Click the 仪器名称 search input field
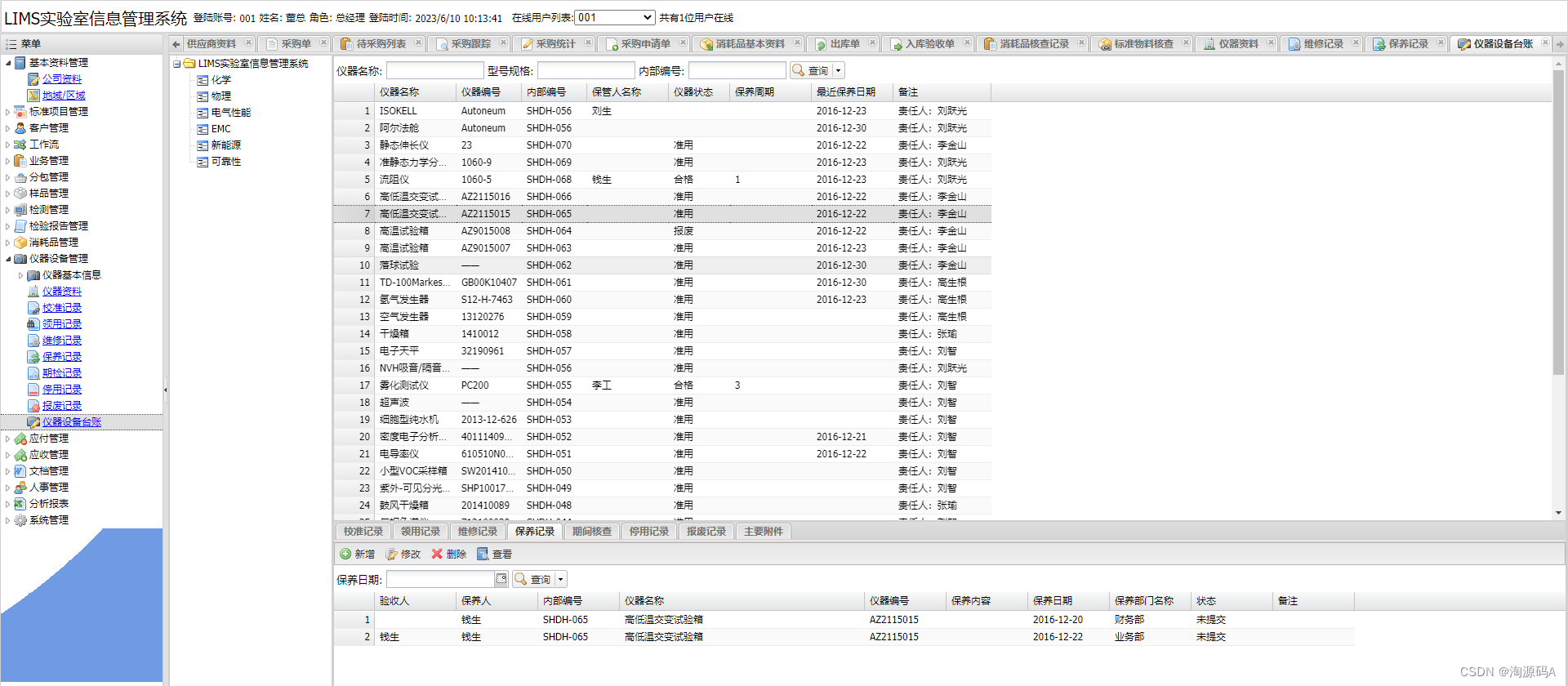This screenshot has width=1568, height=686. tap(435, 71)
